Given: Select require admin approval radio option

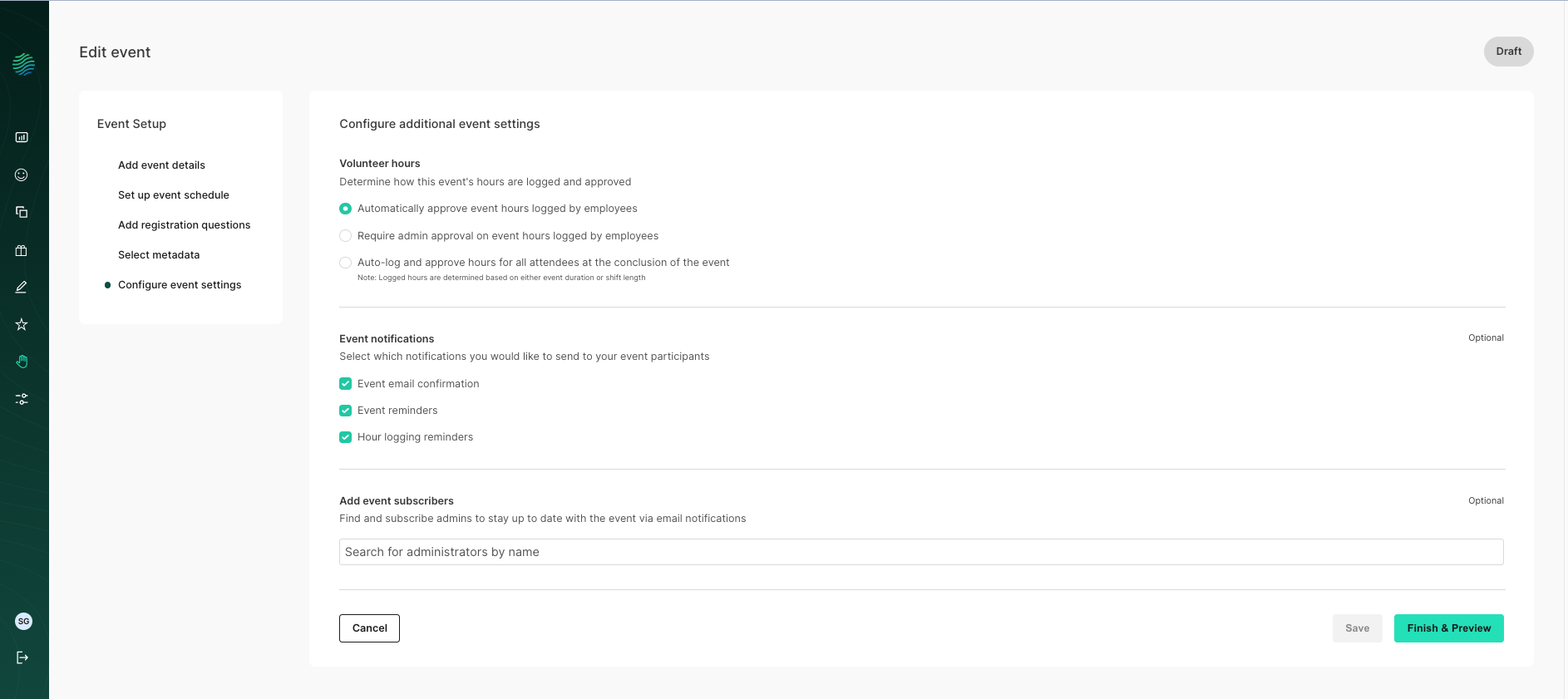Looking at the screenshot, I should (346, 236).
